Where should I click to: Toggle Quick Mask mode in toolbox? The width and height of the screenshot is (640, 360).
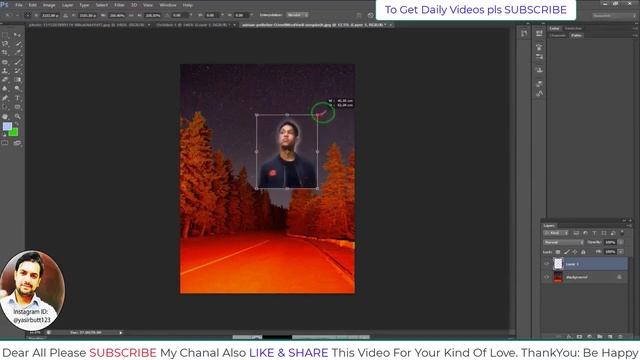4,143
